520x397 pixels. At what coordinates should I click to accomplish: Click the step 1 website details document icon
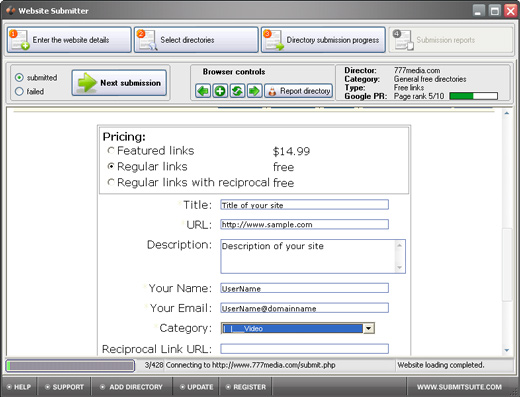pyautogui.click(x=19, y=40)
